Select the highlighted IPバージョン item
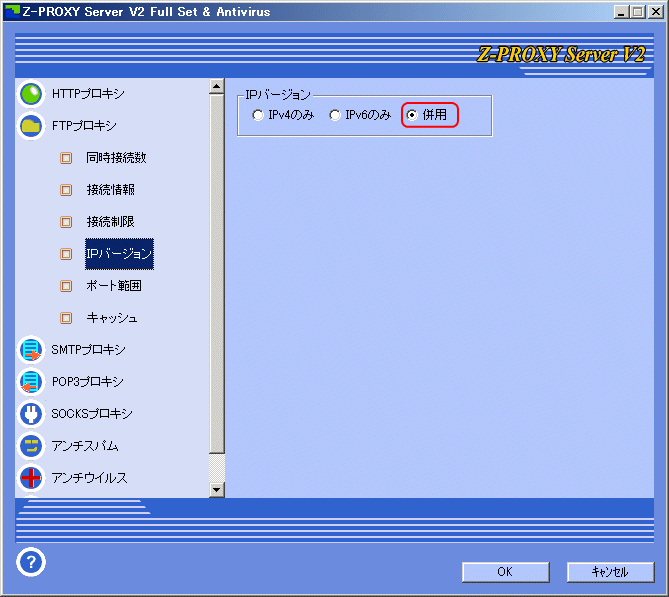Image resolution: width=669 pixels, height=597 pixels. click(119, 254)
